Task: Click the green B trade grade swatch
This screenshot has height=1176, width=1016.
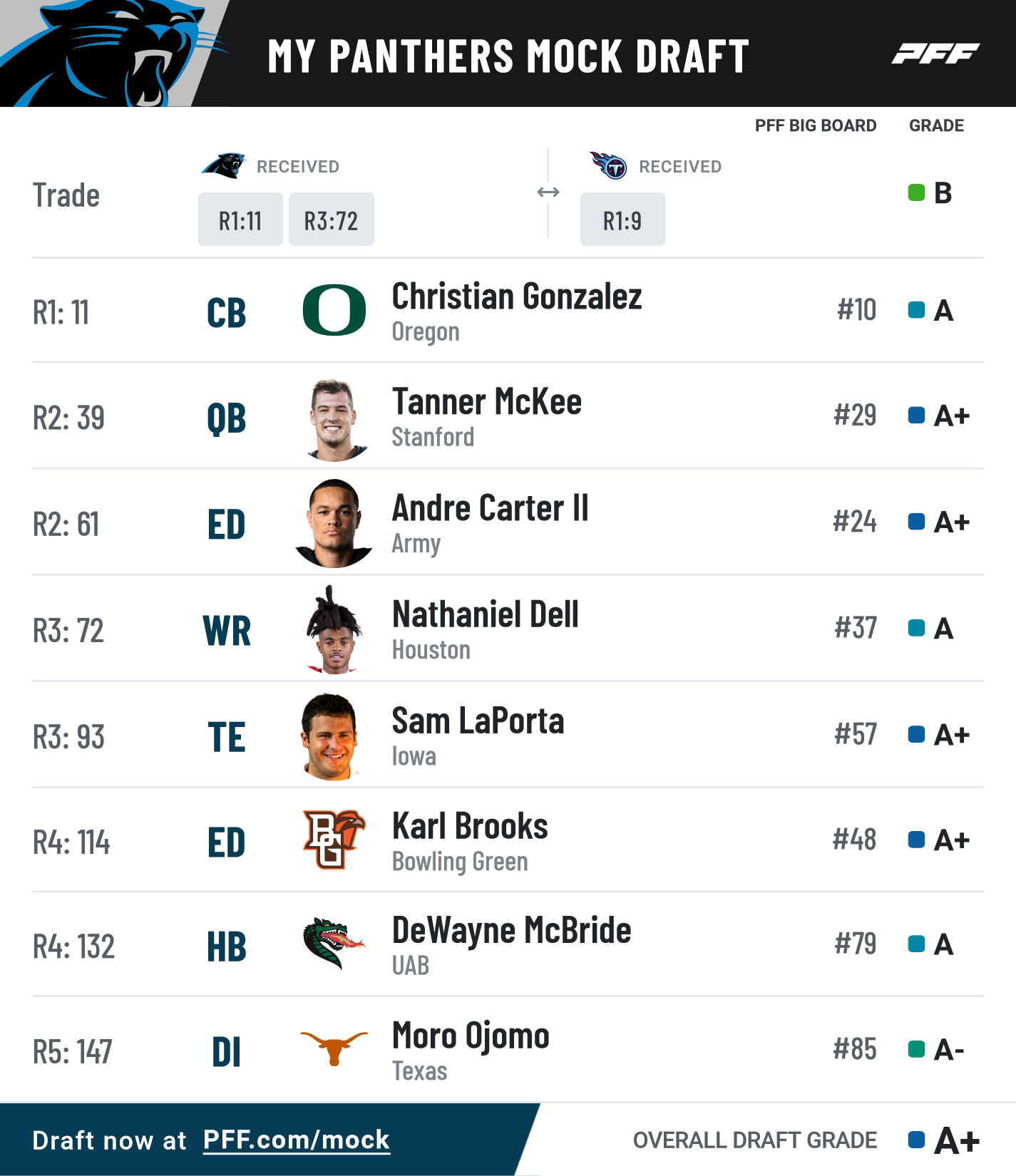Action: click(916, 192)
